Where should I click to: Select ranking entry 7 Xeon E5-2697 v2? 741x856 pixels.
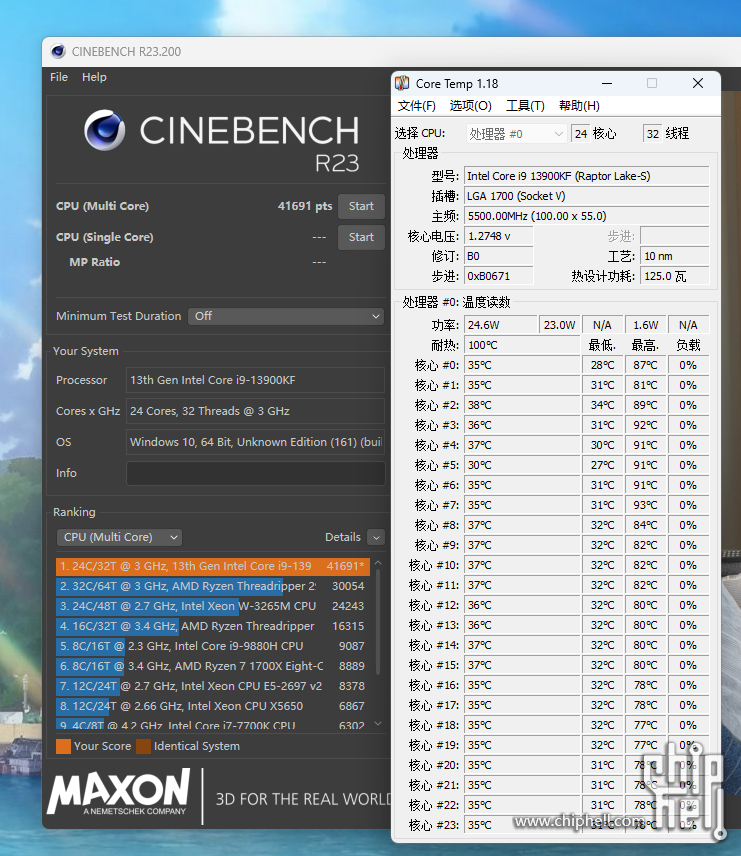click(x=213, y=686)
